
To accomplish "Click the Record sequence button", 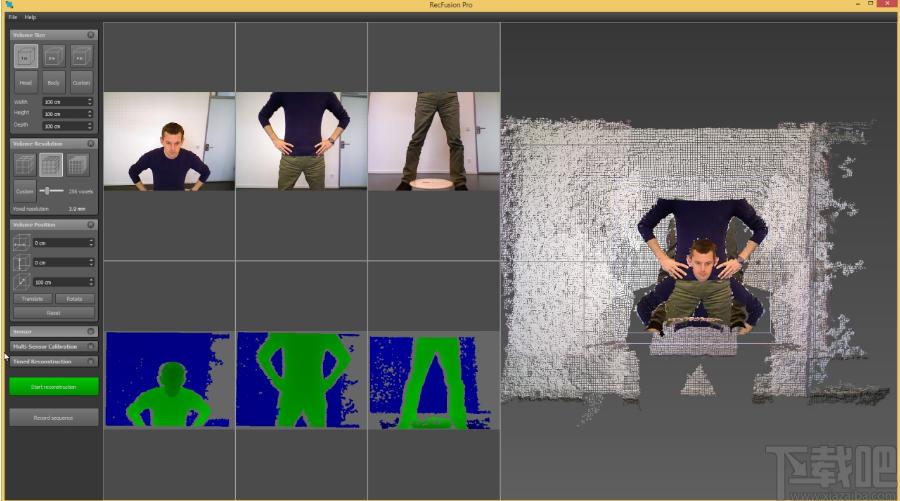I will (53, 418).
